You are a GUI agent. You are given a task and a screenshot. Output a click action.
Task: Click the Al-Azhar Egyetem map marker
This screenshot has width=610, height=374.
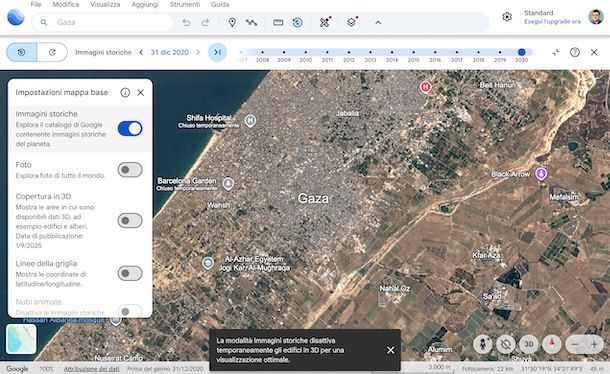pos(208,263)
